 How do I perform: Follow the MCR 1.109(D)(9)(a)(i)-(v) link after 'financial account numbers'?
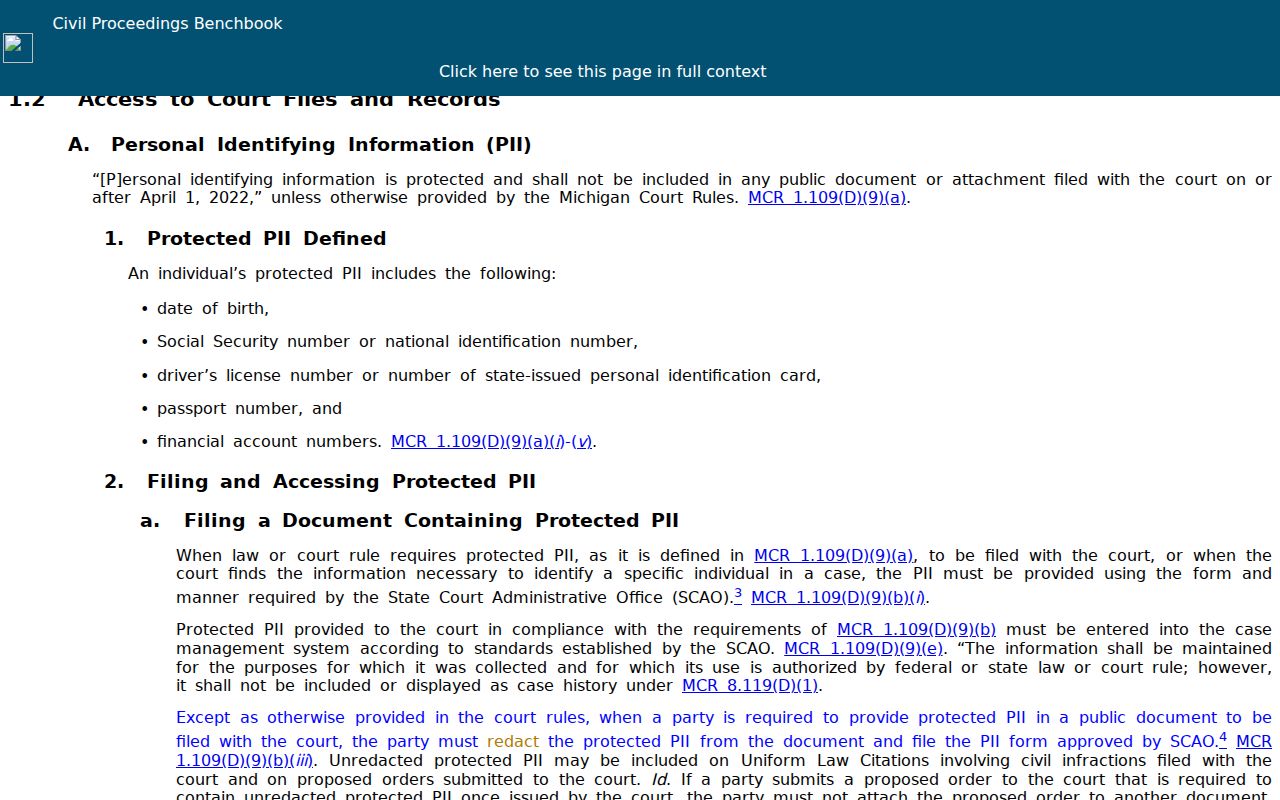pyautogui.click(x=492, y=442)
